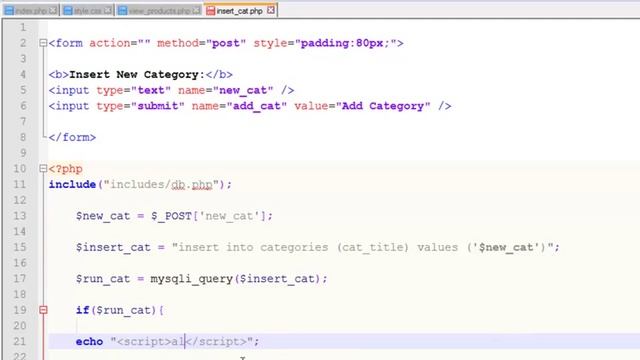Screen dimensions: 640x360
Task: Switch to the style.css tab
Action: click(87, 11)
